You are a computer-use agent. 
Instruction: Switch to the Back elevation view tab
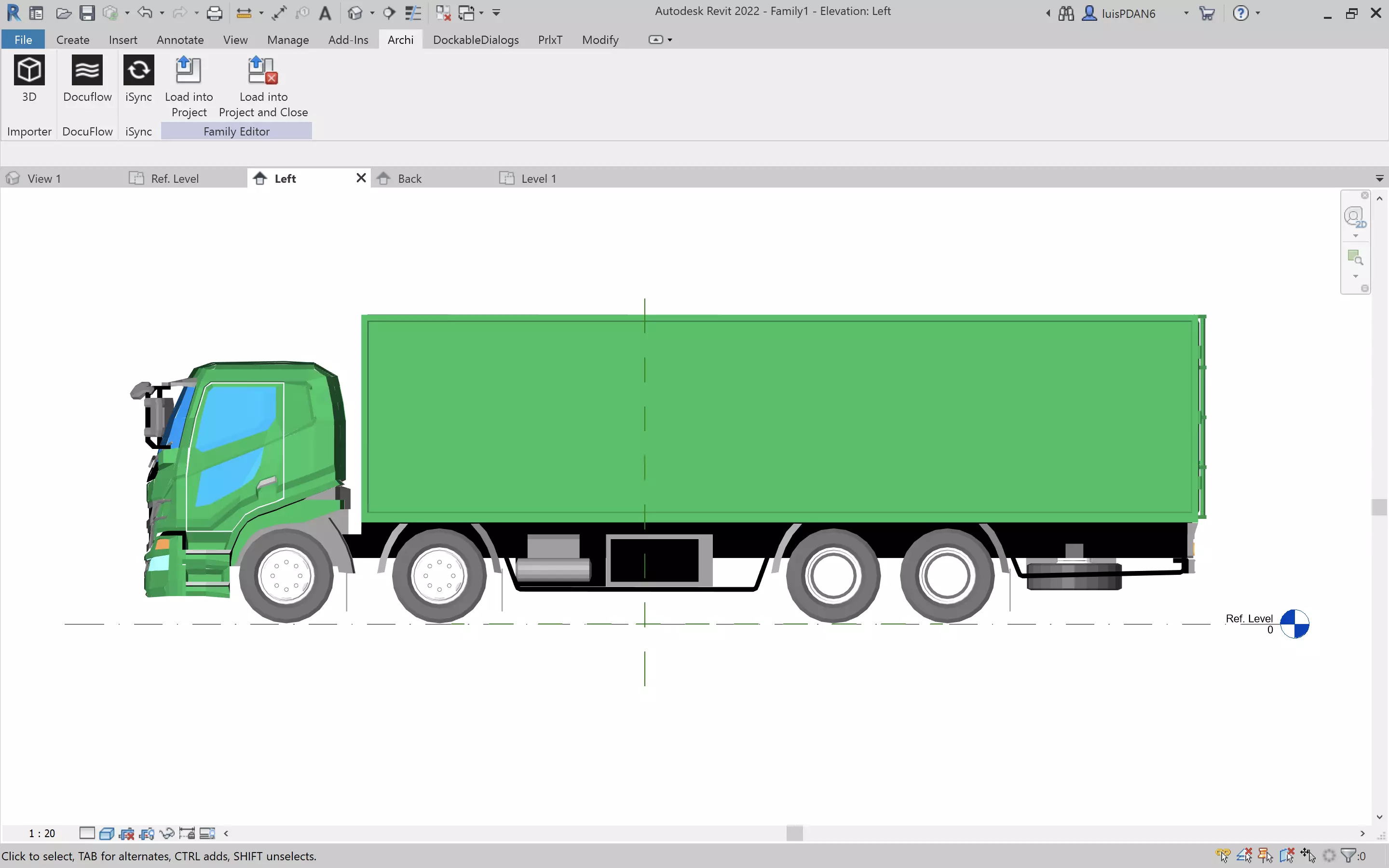pos(409,178)
